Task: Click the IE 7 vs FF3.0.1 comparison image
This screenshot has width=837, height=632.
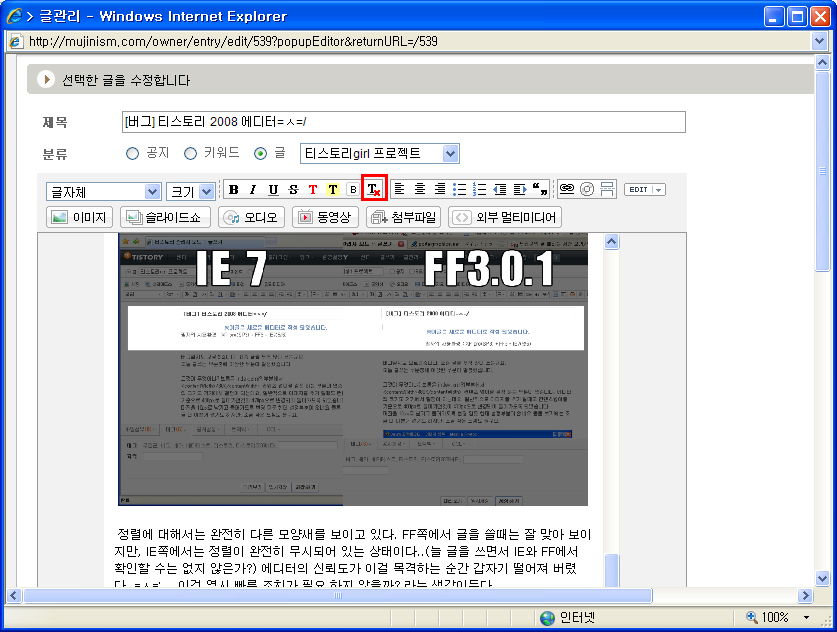Action: point(353,369)
